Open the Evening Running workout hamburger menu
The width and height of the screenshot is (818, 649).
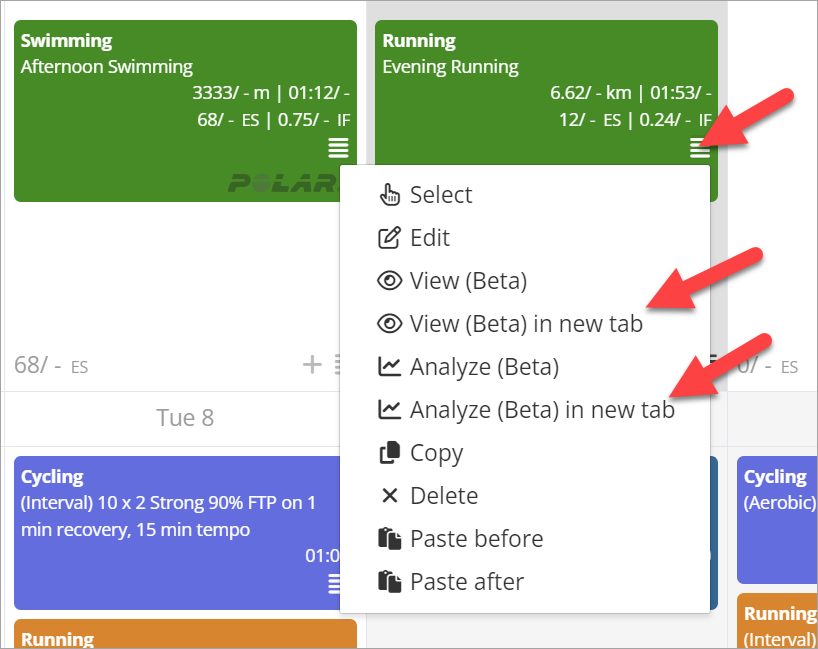700,148
